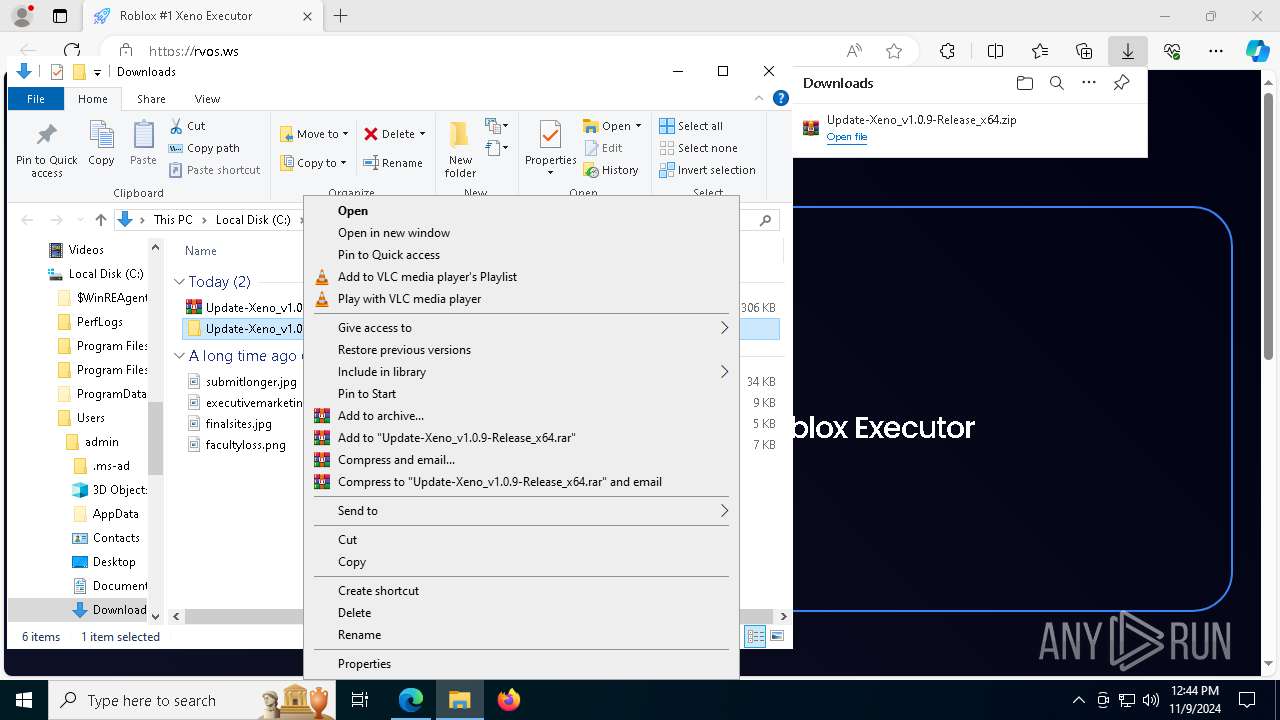Click the Paste ribbon icon
The width and height of the screenshot is (1280, 720).
[143, 143]
